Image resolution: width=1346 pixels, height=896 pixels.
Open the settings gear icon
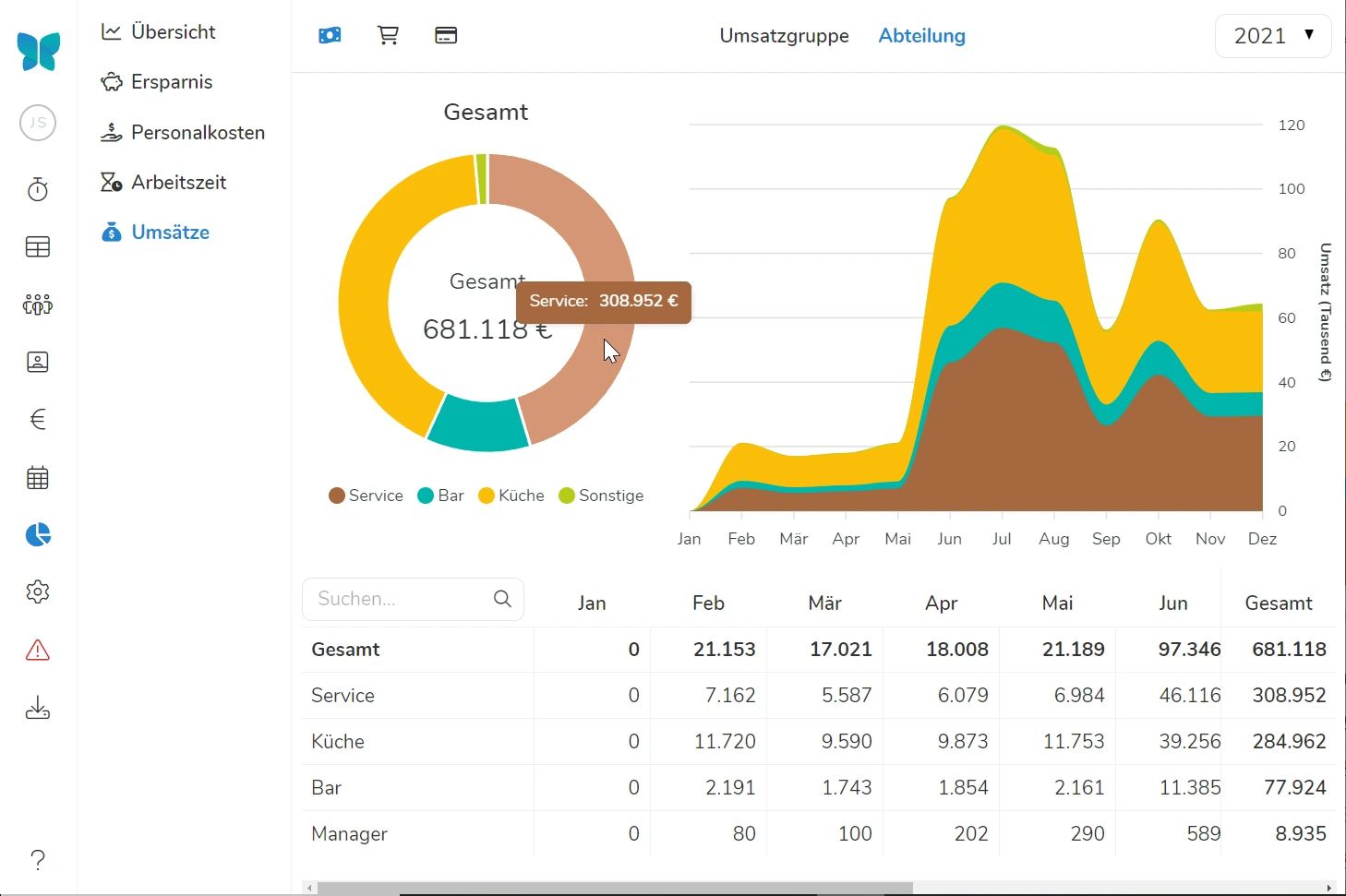[38, 591]
